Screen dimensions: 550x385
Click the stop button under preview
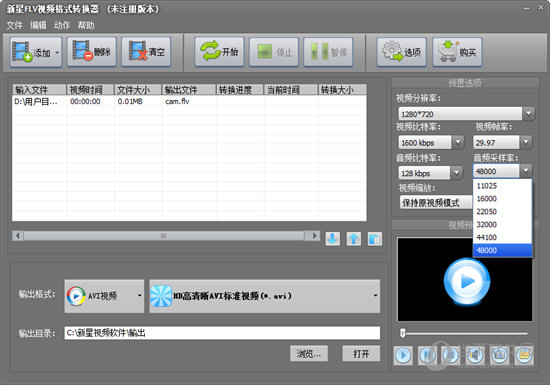tap(451, 356)
